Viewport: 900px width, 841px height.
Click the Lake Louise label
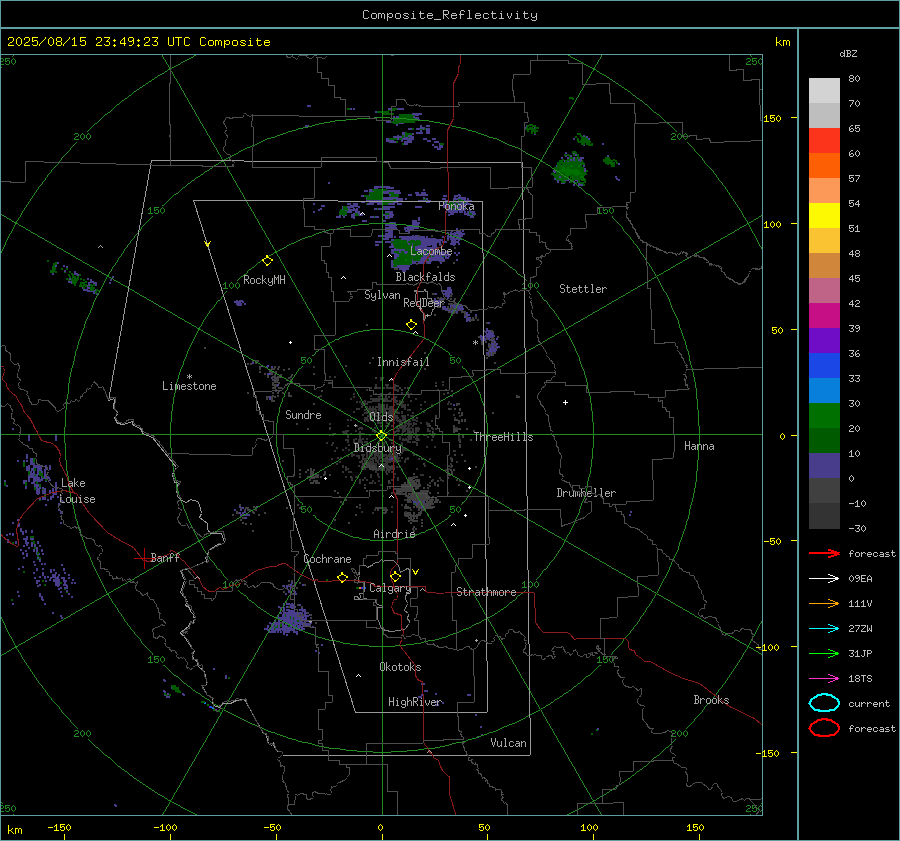pyautogui.click(x=77, y=491)
